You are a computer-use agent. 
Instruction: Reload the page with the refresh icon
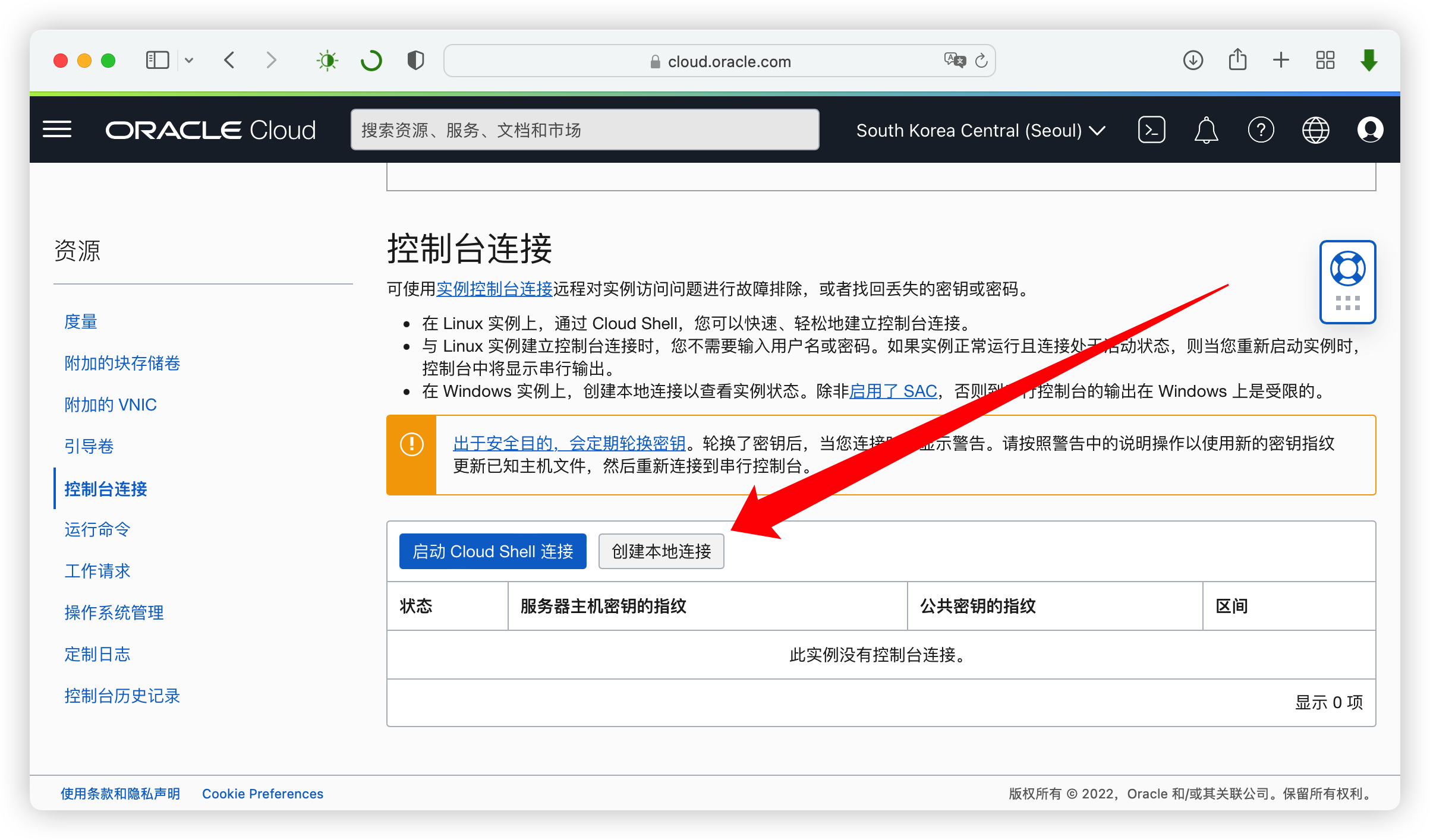click(x=981, y=61)
